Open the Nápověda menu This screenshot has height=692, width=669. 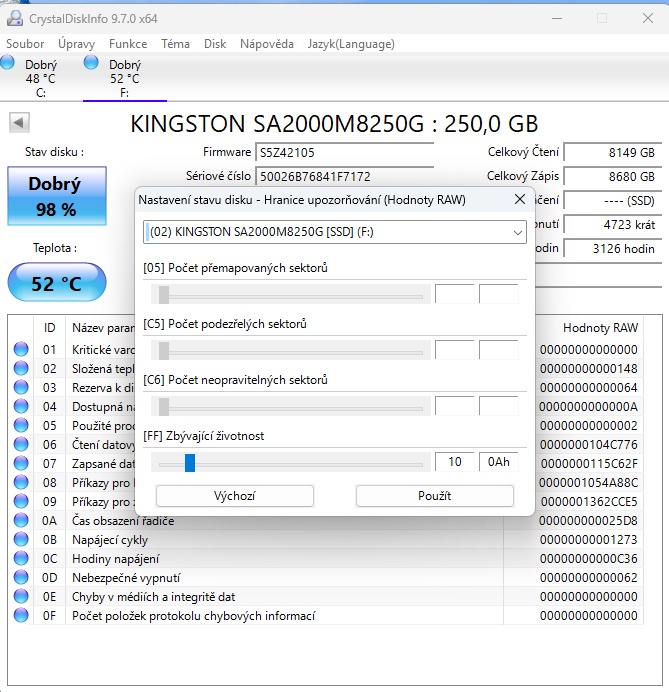(267, 44)
